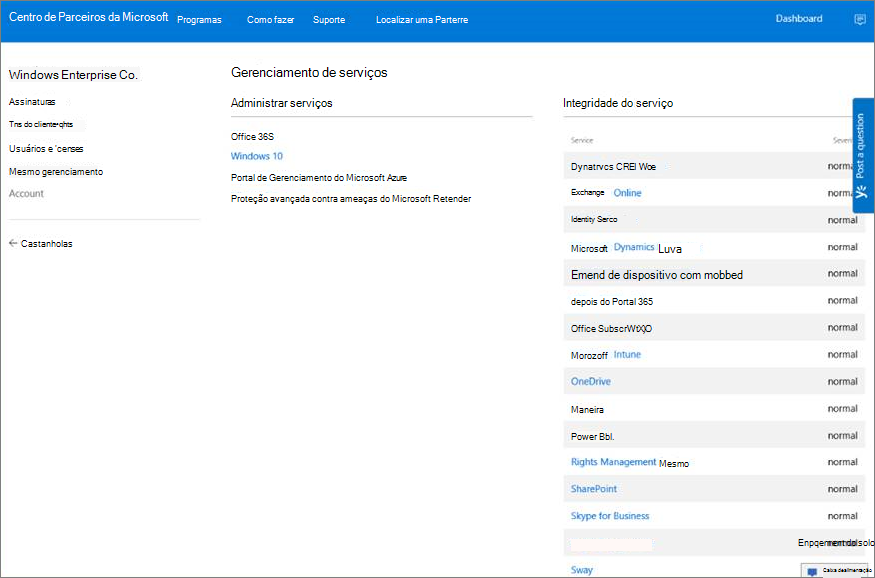Click the Gerenciamento de serviços heading
The height and width of the screenshot is (578, 875).
309,73
